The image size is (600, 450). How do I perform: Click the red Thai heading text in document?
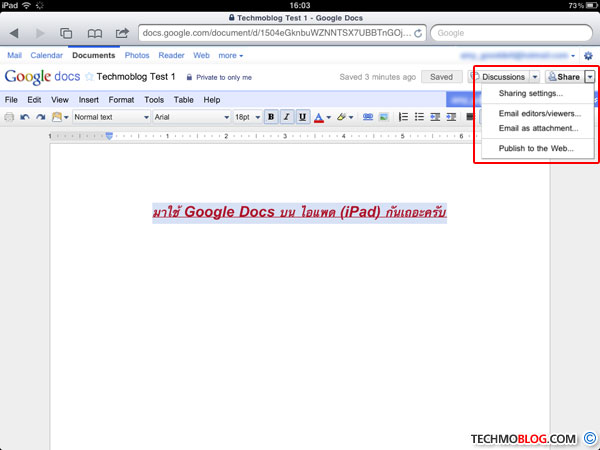pos(300,212)
